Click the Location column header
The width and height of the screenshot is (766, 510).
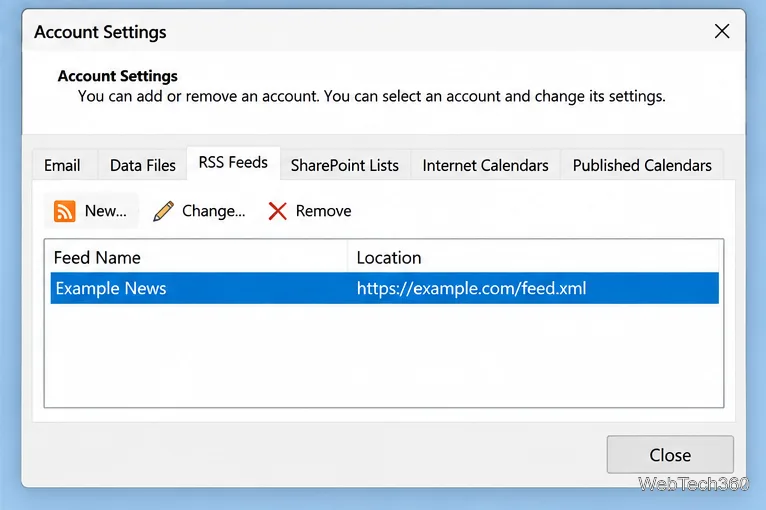(x=533, y=257)
